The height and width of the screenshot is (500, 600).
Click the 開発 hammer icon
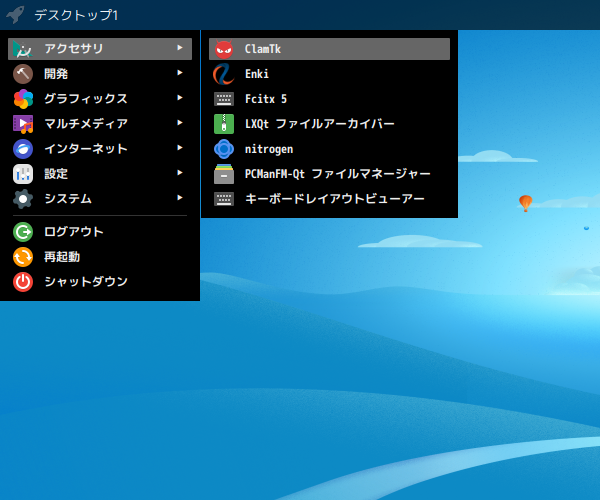click(x=23, y=74)
